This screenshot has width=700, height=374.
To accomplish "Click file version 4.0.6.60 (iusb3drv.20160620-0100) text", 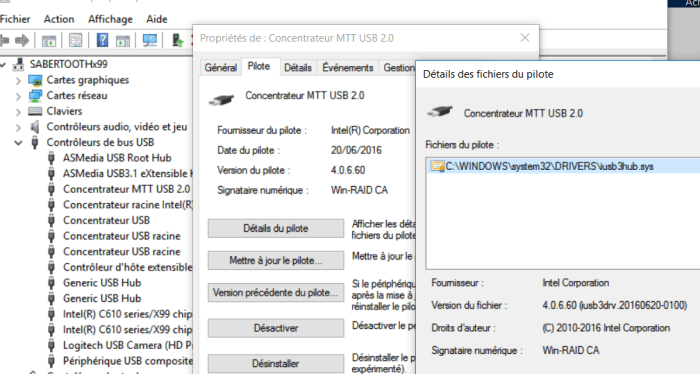I will click(x=615, y=306).
